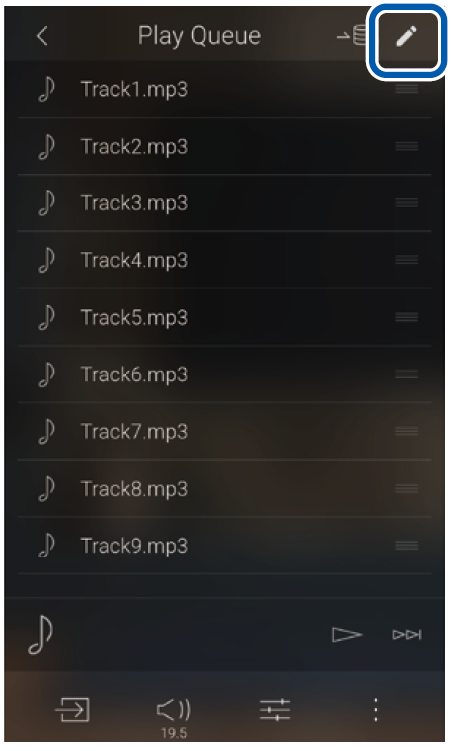Select Track3.mp3 in the queue
The image size is (452, 751).
(225, 203)
